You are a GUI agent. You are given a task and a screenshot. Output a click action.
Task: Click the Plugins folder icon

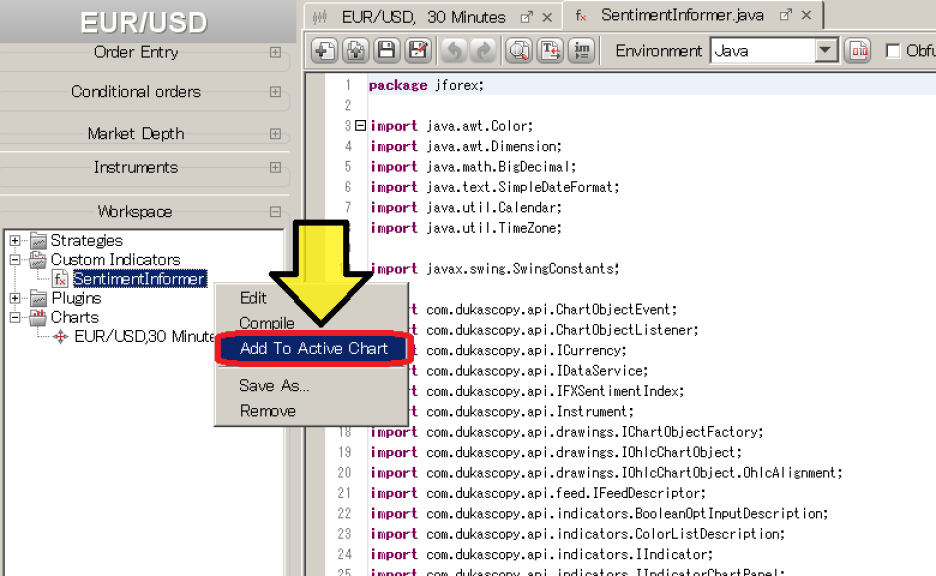click(38, 298)
